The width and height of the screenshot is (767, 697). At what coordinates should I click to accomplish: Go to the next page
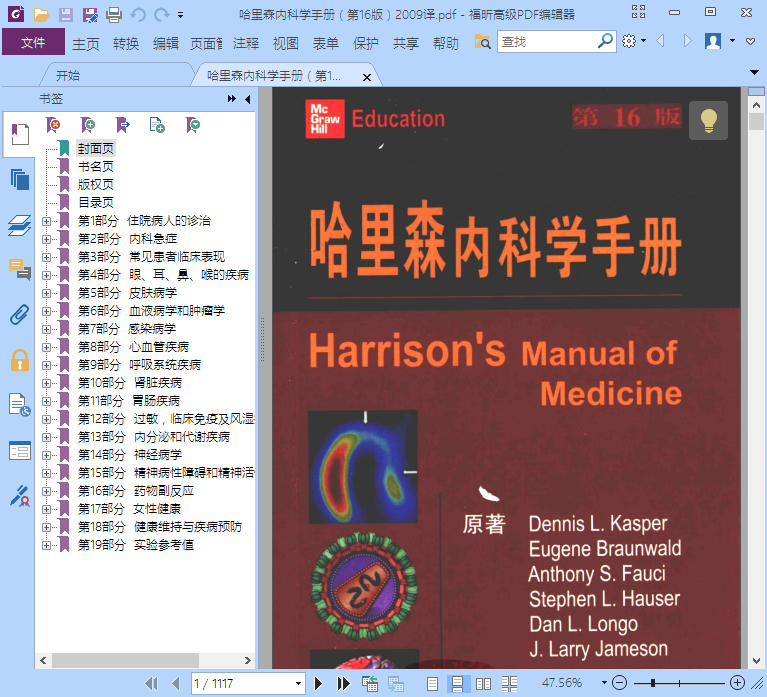pos(318,683)
